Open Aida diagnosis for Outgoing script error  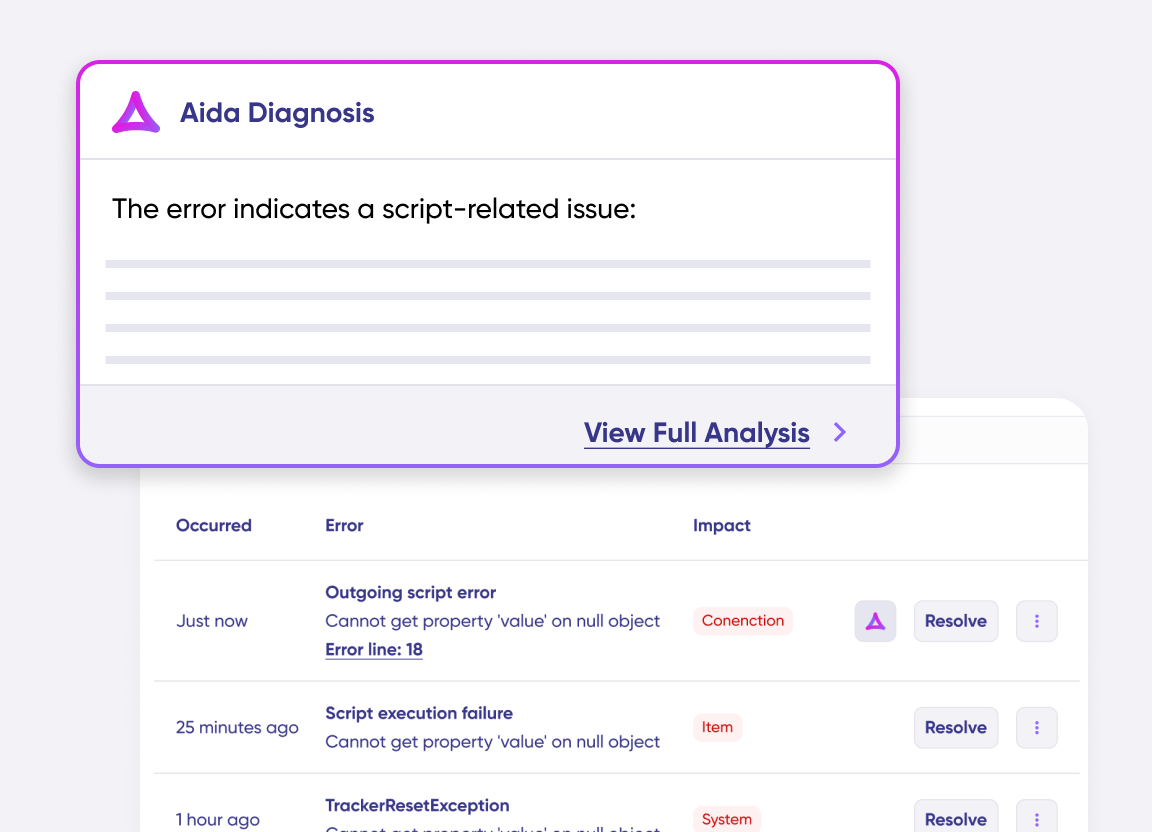[x=875, y=621]
